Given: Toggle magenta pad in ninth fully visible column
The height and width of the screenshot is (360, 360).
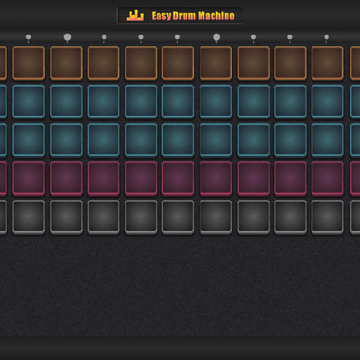Looking at the screenshot, I should [x=327, y=178].
